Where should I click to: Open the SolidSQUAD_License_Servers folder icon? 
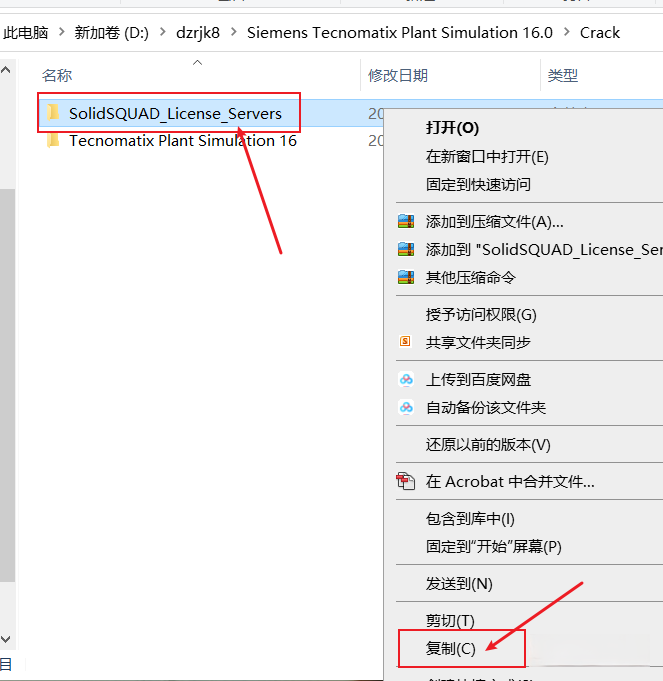[53, 112]
